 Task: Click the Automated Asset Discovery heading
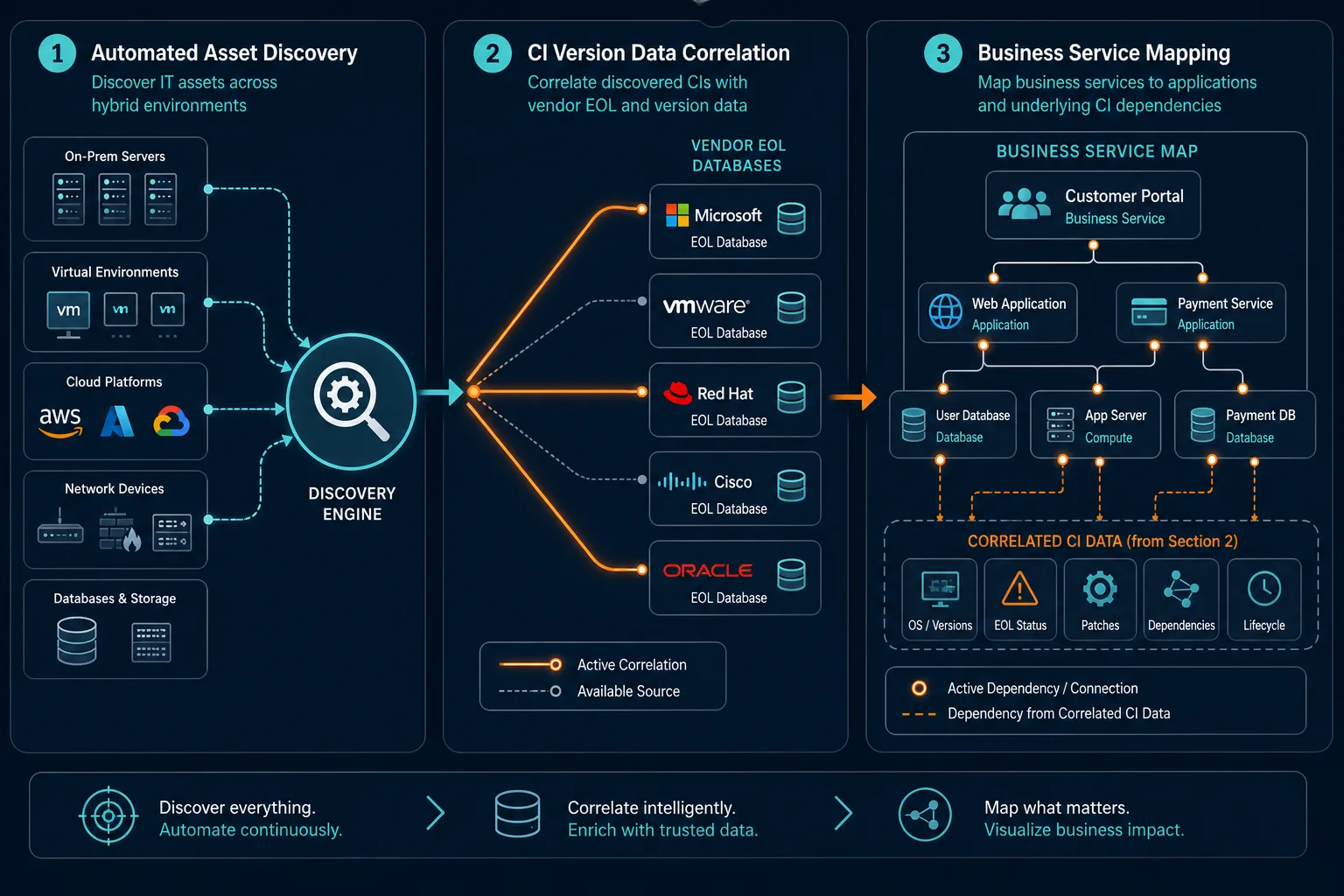[224, 53]
